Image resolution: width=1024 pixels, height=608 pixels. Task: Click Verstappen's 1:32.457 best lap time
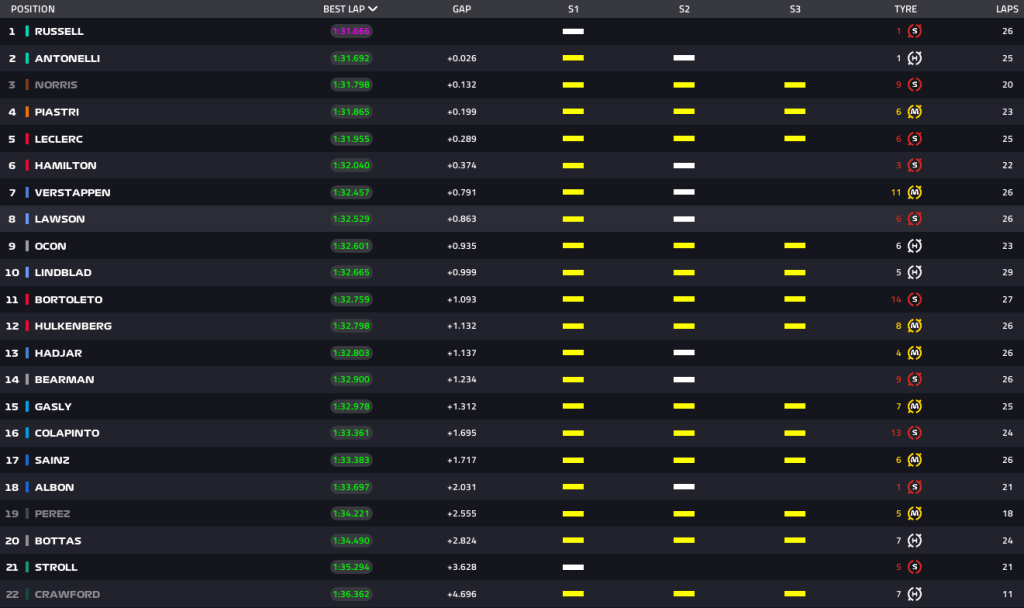pos(351,192)
